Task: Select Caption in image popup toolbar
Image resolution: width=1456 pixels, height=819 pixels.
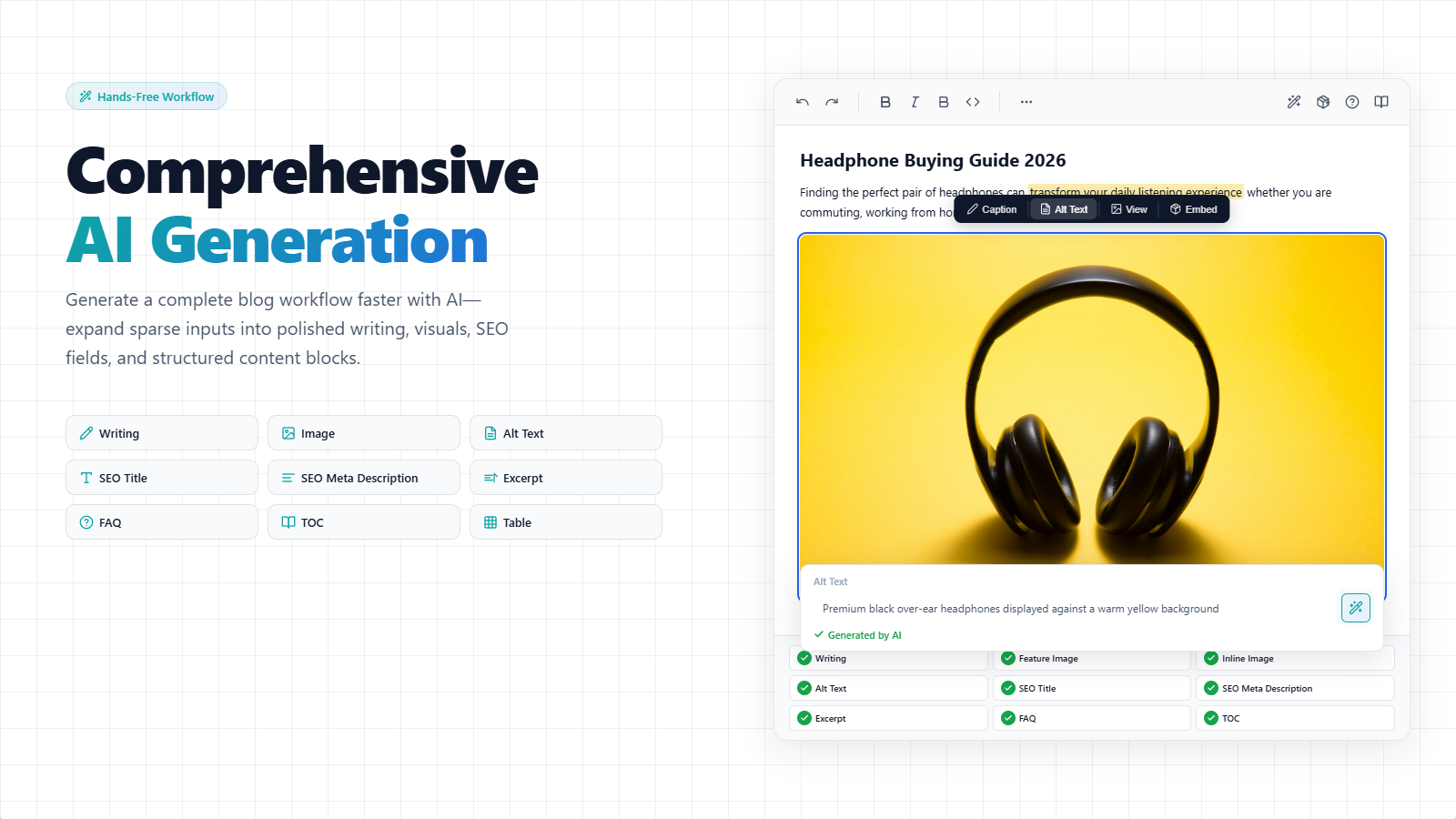Action: (992, 209)
